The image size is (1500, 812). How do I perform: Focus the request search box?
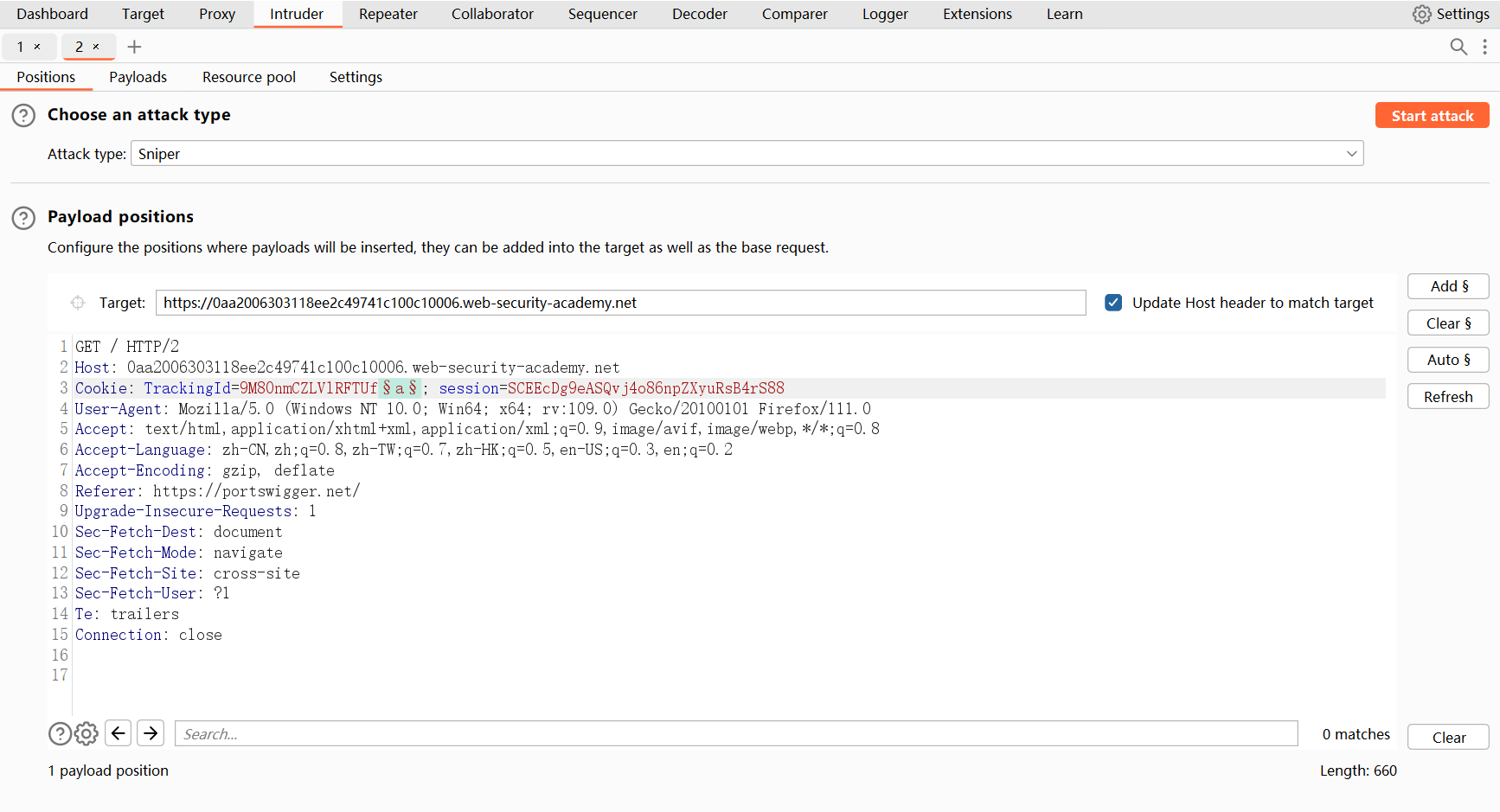(x=735, y=734)
